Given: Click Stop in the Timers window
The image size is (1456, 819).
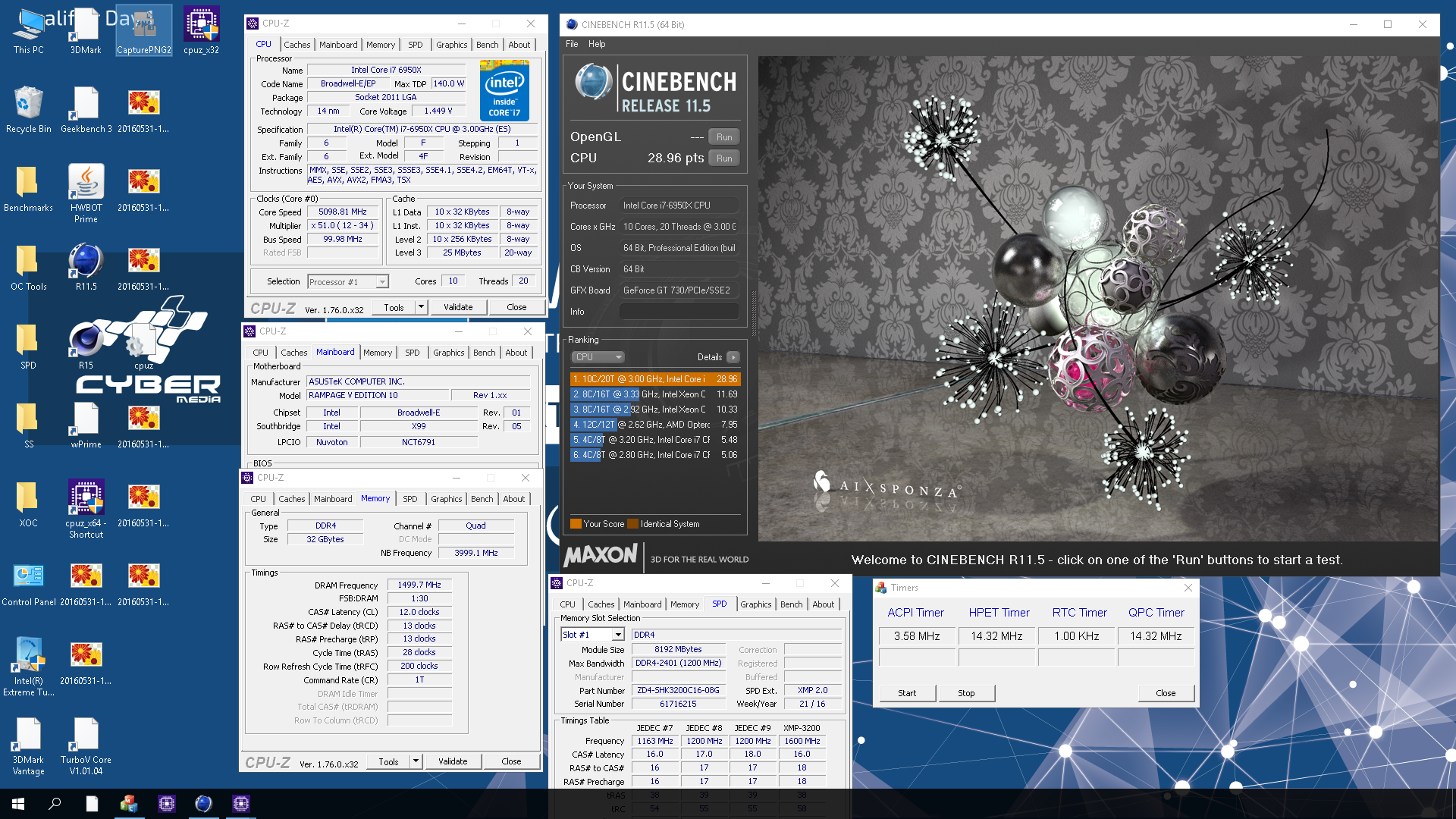Looking at the screenshot, I should 966,693.
